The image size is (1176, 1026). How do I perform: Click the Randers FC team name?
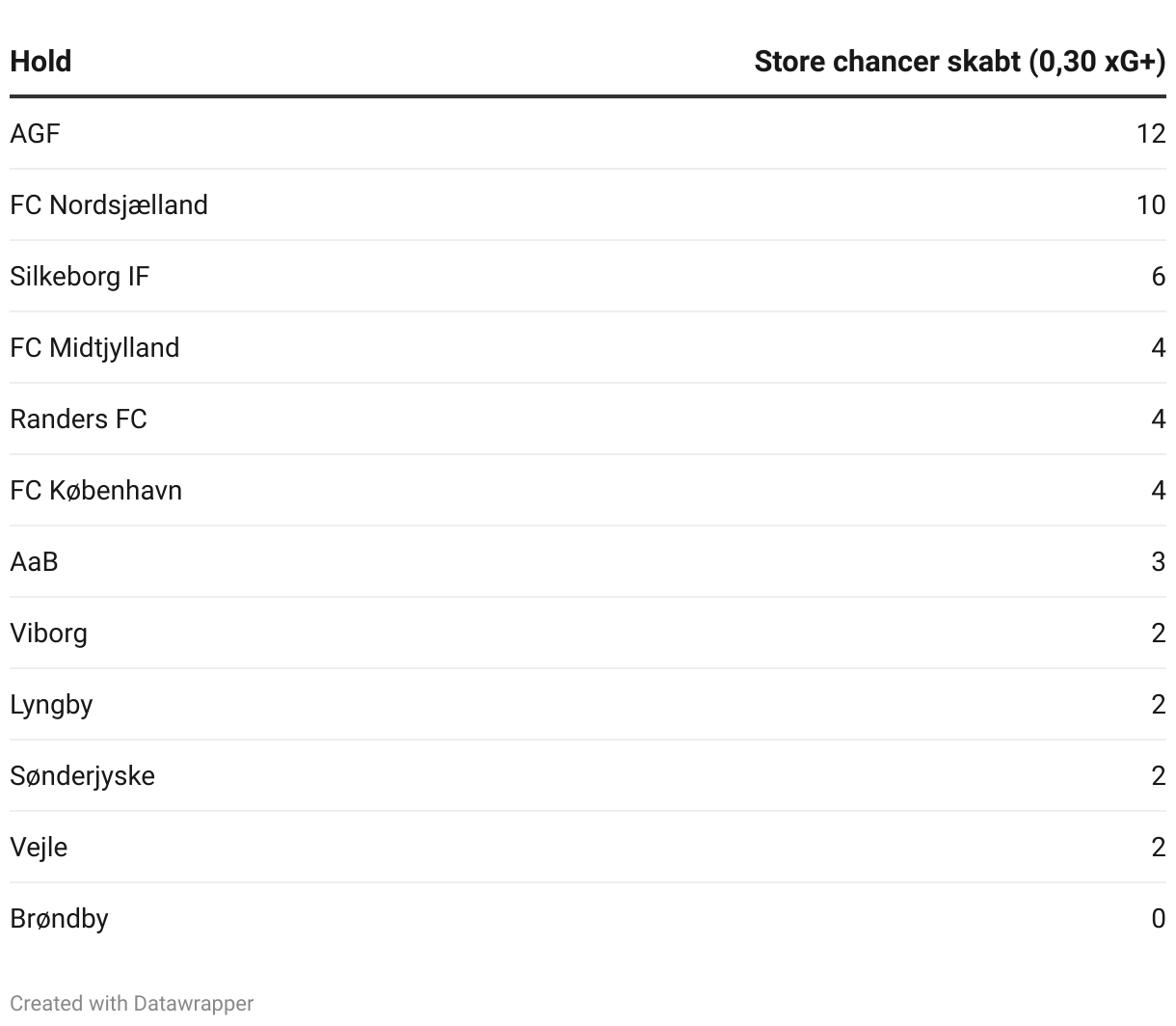[78, 419]
